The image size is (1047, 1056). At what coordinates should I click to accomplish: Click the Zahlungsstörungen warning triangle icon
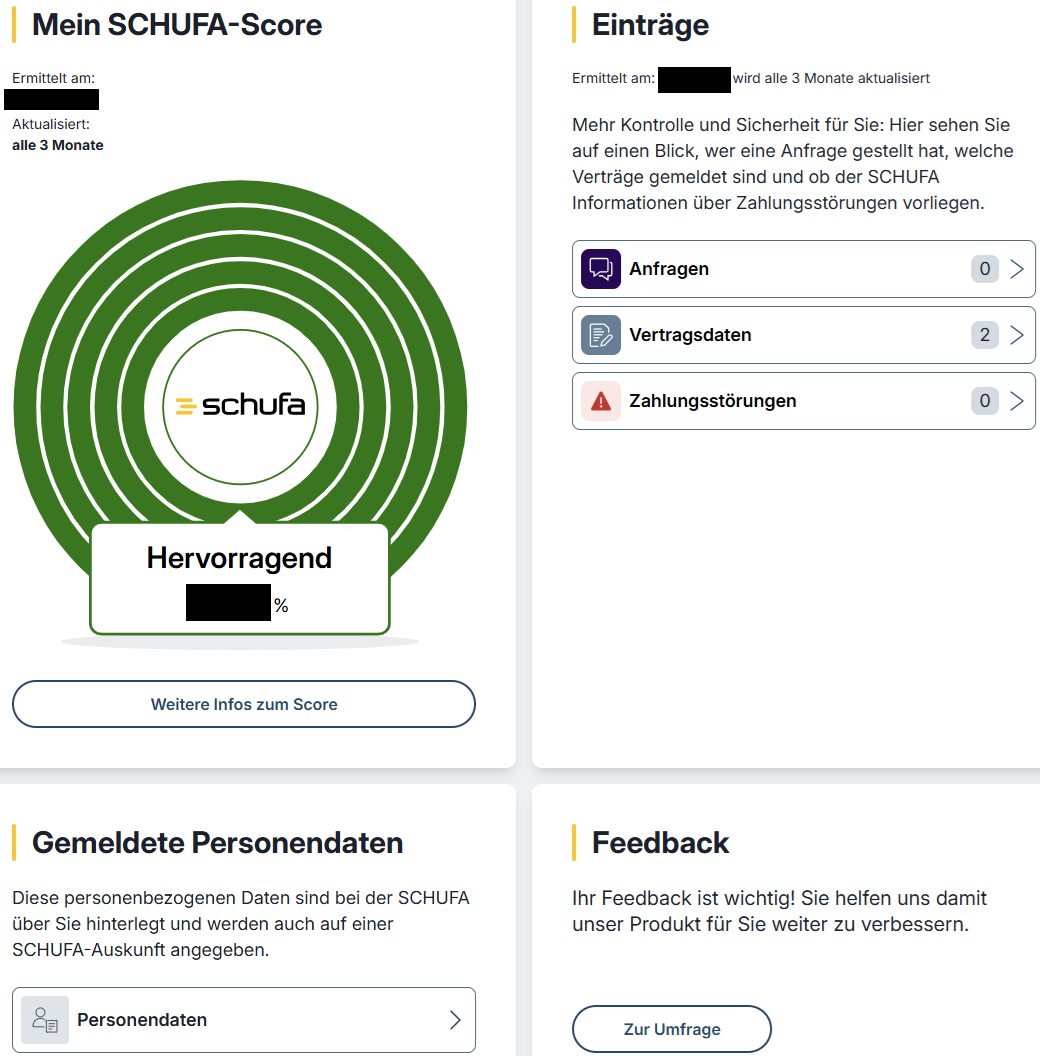click(601, 401)
